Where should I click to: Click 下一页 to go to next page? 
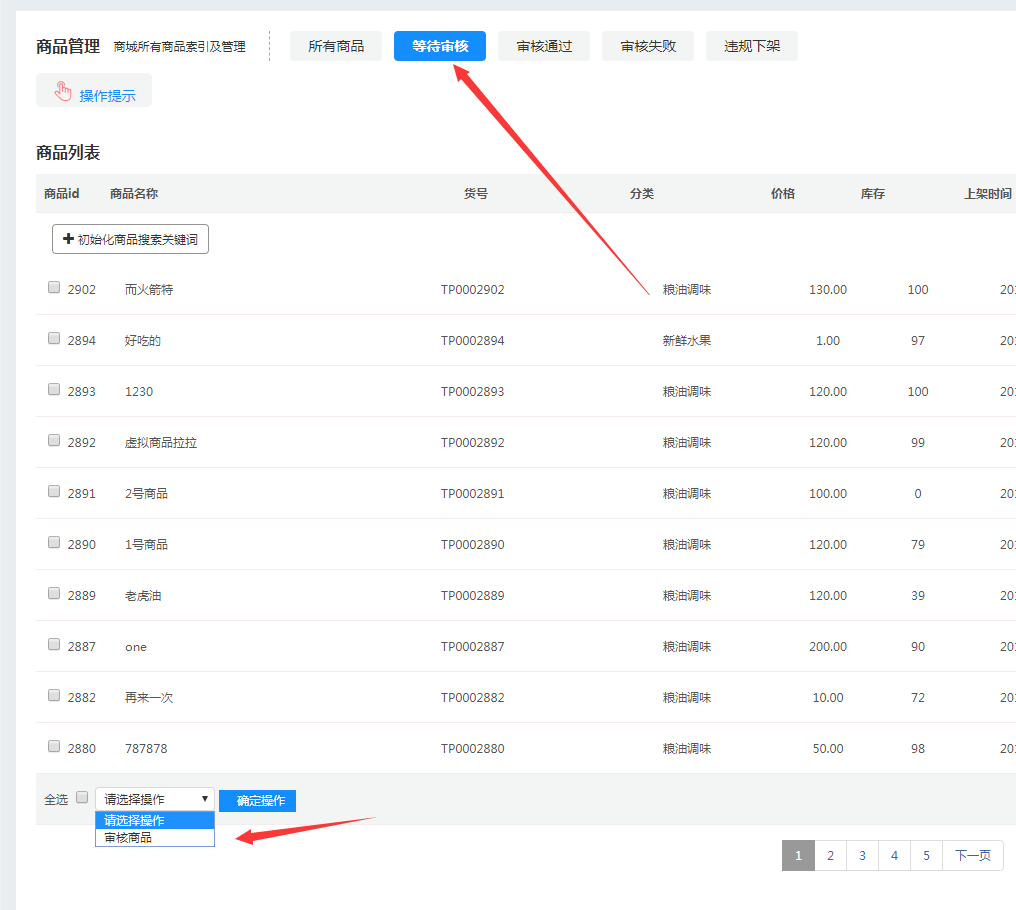pos(972,856)
